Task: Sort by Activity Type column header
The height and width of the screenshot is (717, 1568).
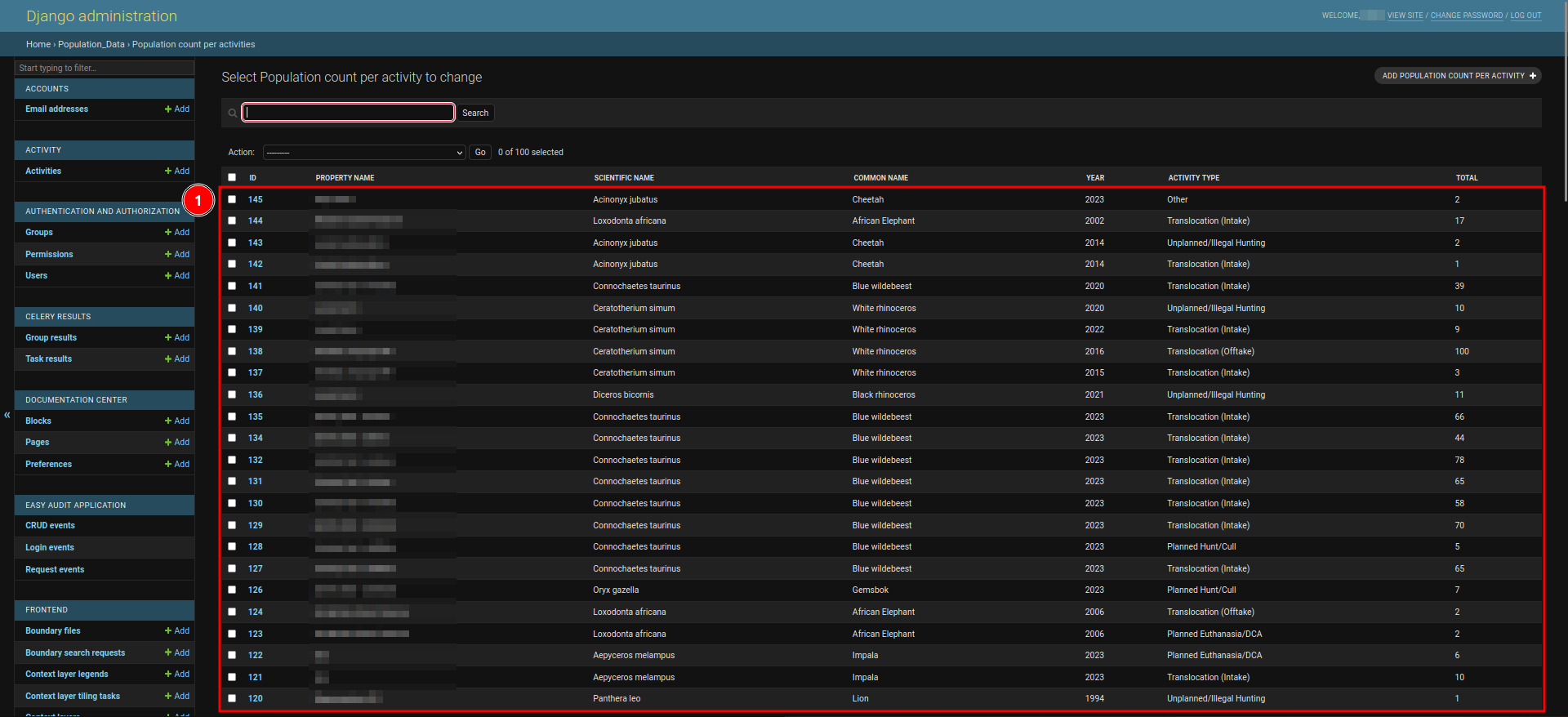Action: click(1193, 178)
